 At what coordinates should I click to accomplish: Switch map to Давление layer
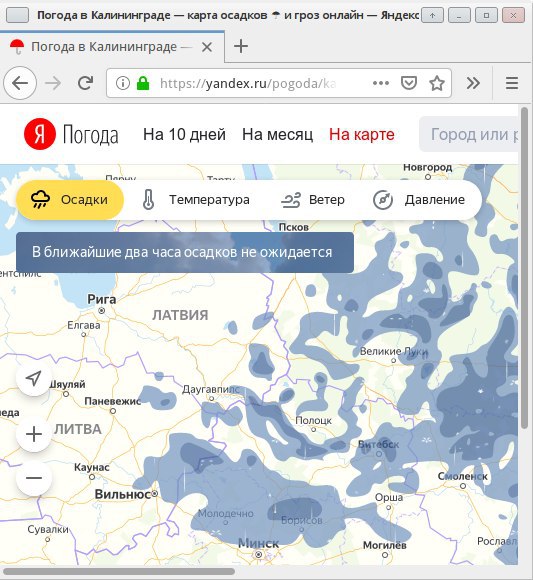point(418,200)
